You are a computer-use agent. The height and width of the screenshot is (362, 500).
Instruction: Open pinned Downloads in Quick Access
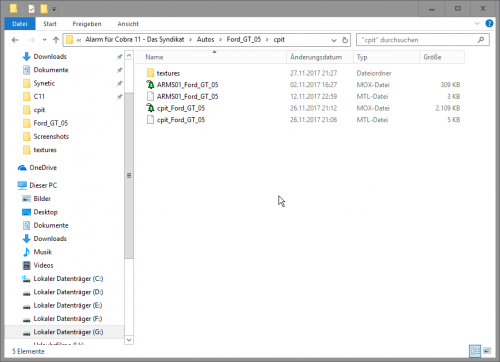(x=50, y=57)
